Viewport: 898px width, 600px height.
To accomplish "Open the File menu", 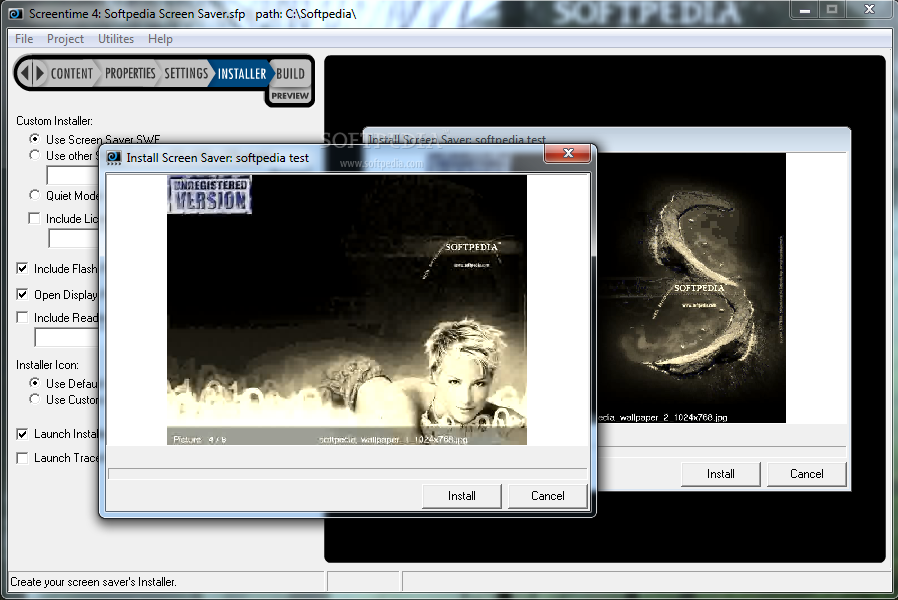I will (x=24, y=39).
